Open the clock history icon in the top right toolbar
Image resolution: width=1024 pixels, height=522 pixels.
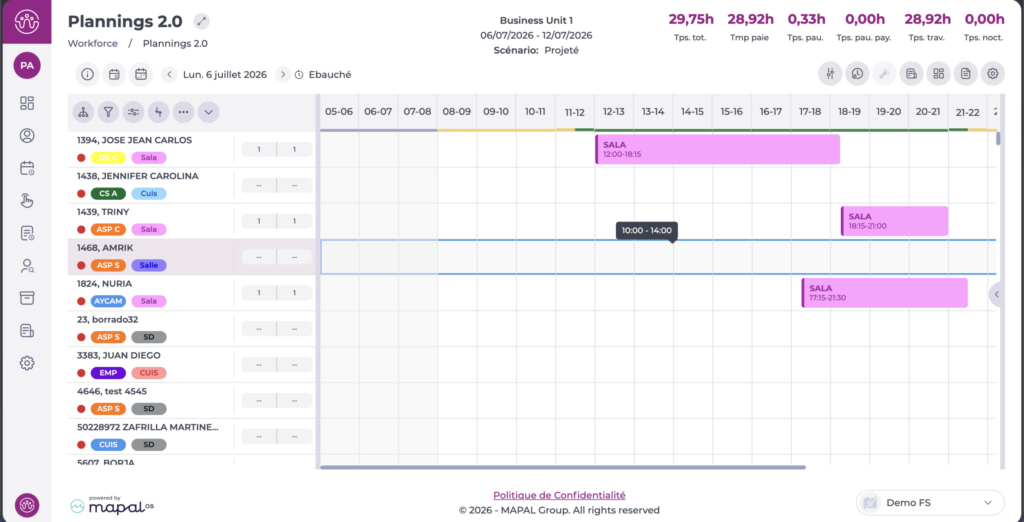click(857, 74)
